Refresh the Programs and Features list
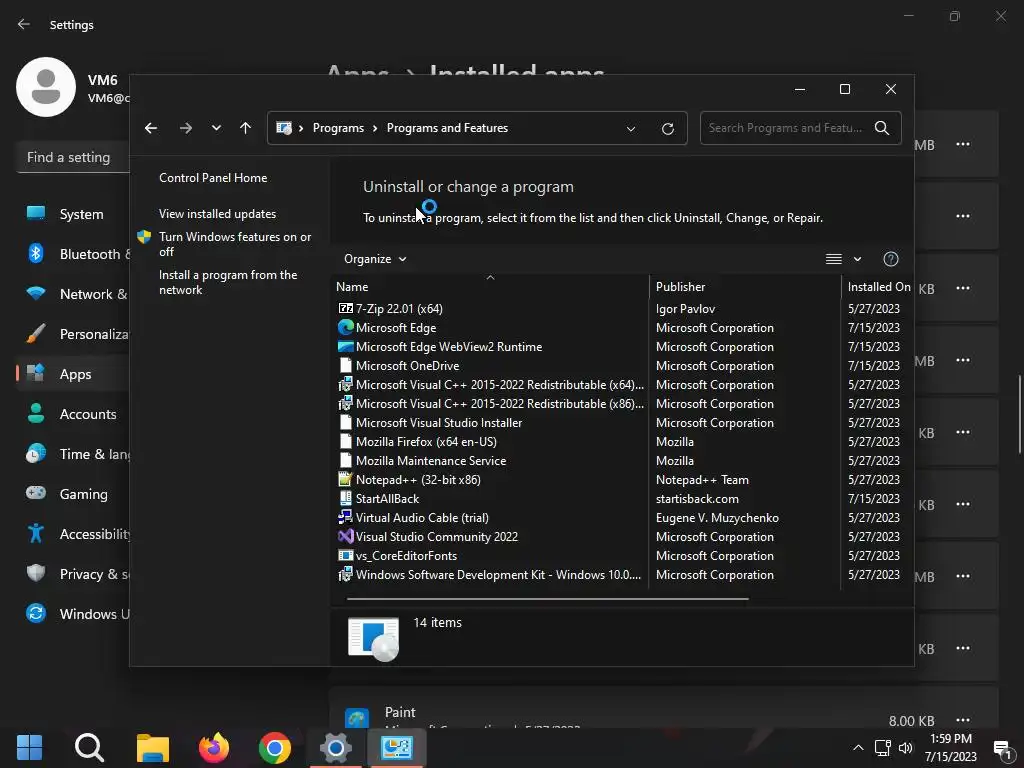Image resolution: width=1024 pixels, height=768 pixels. coord(667,129)
